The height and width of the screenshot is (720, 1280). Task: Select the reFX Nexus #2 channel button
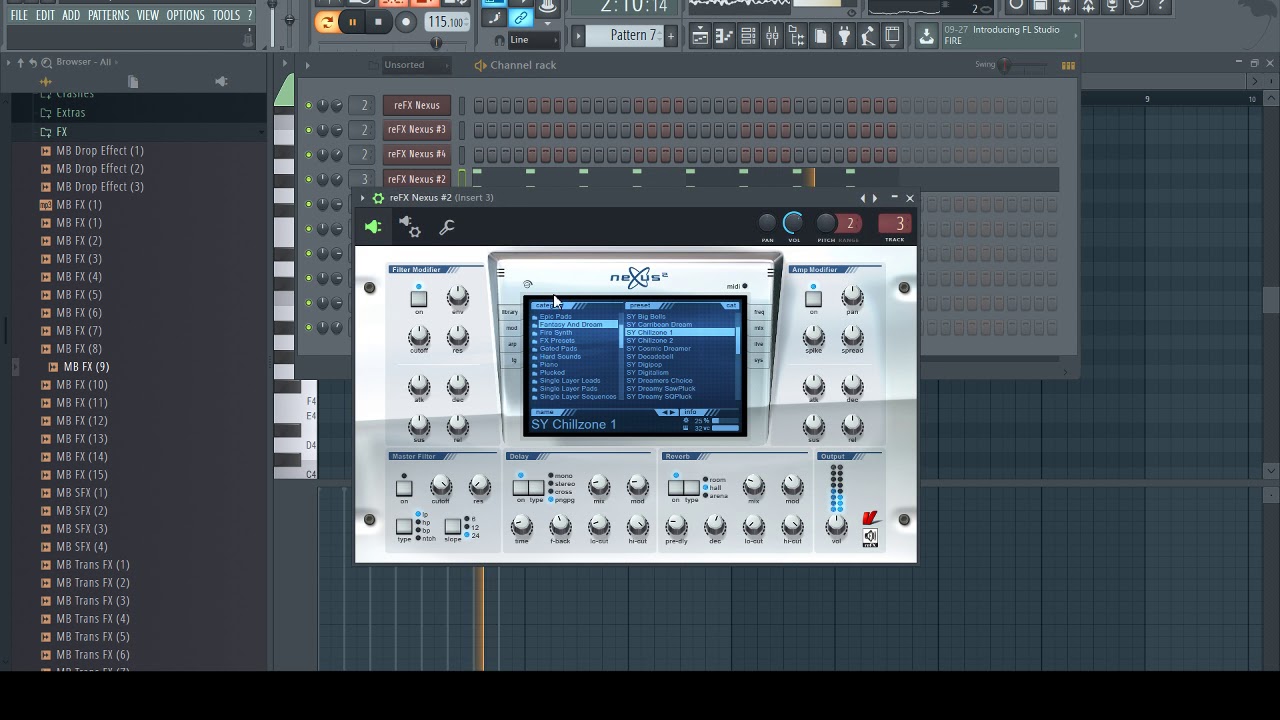tap(417, 179)
